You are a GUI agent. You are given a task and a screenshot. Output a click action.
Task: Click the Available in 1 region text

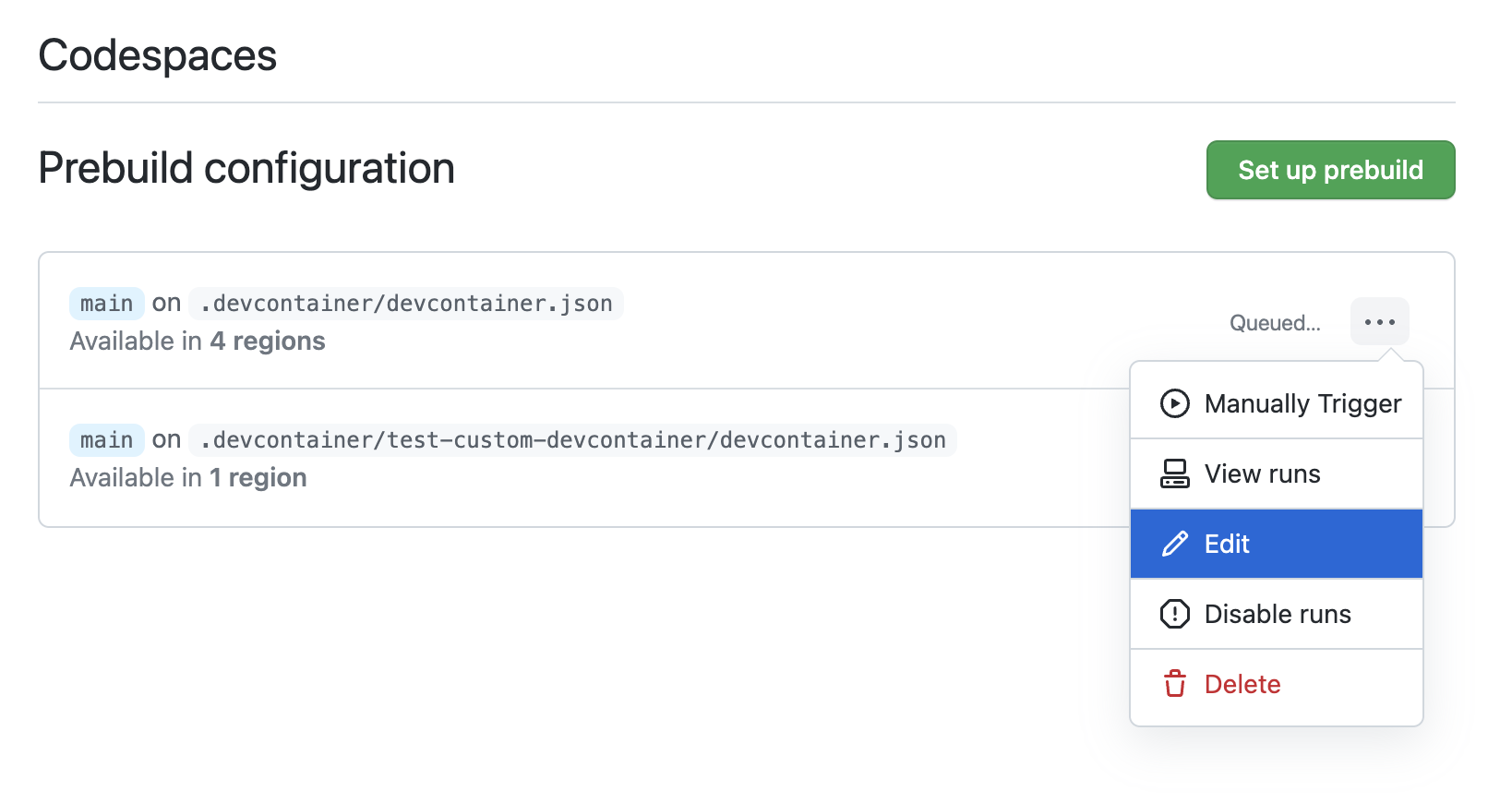pos(188,477)
